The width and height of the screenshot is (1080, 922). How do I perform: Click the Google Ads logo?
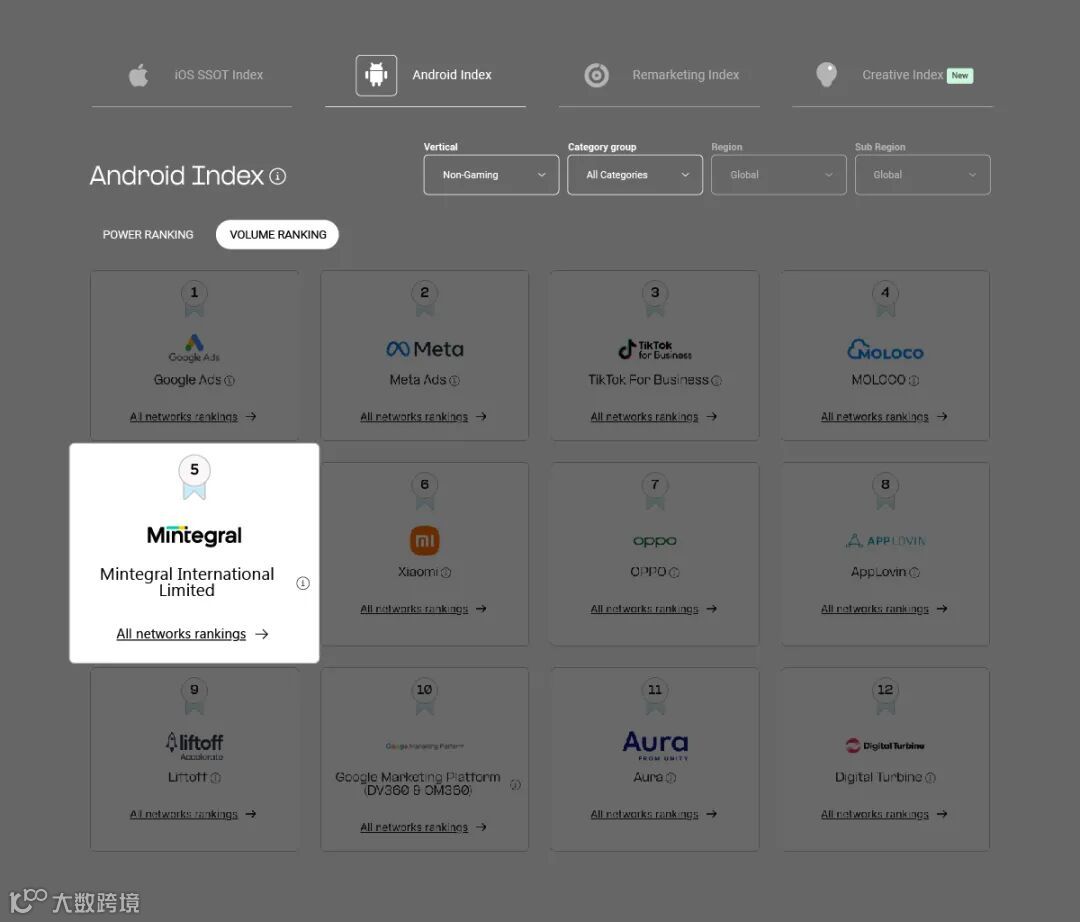[x=194, y=348]
